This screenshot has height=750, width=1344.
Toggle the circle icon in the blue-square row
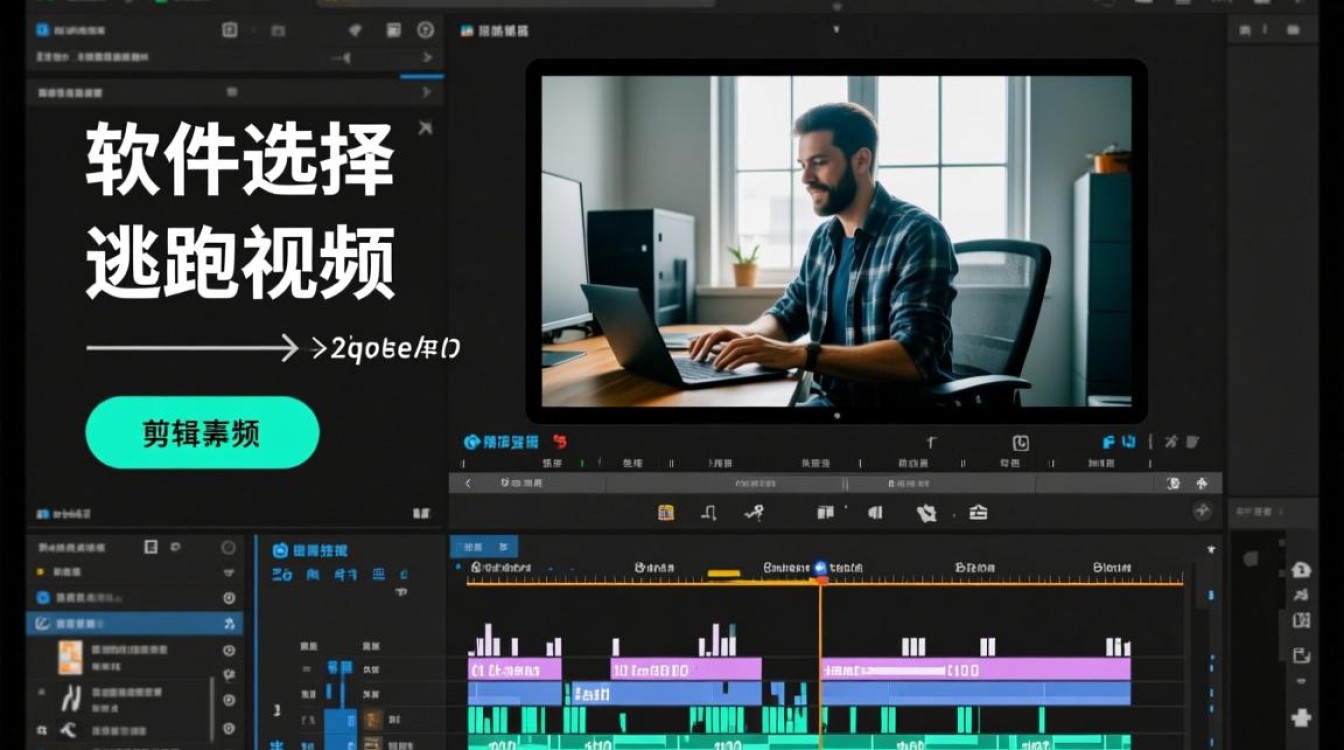[229, 598]
